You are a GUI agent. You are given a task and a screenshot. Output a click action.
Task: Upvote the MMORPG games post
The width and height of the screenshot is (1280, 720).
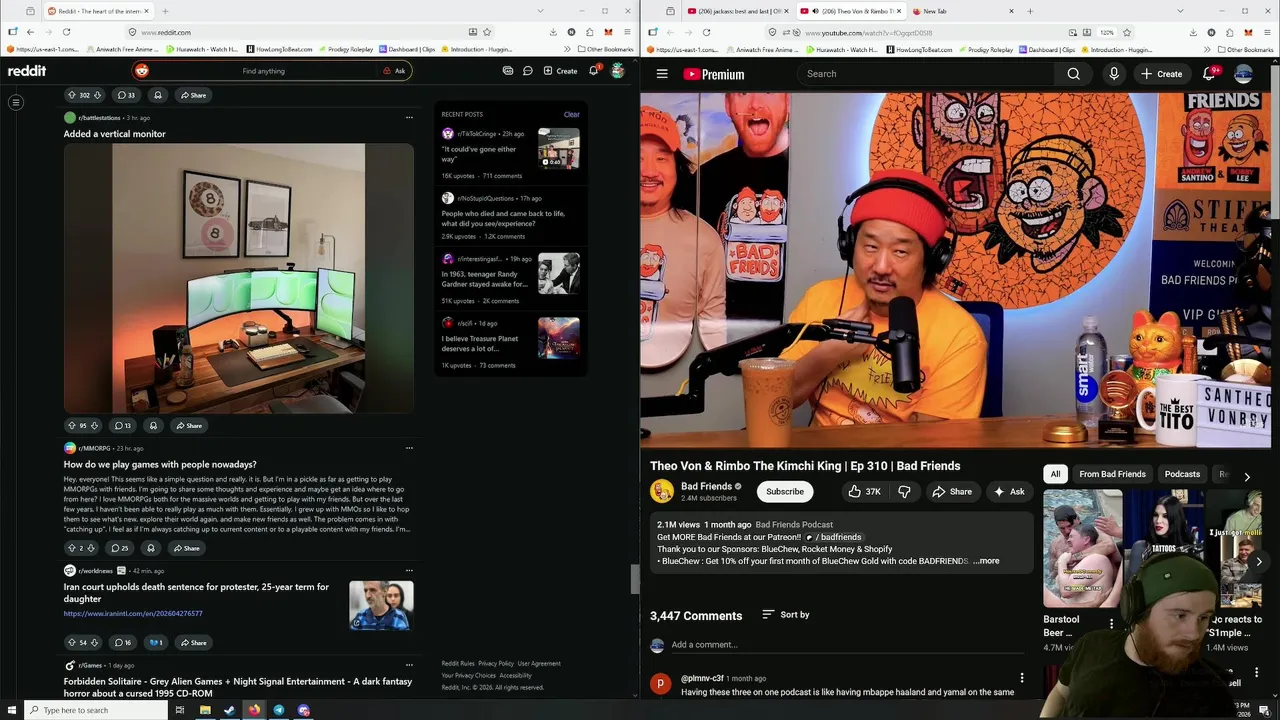pyautogui.click(x=71, y=548)
